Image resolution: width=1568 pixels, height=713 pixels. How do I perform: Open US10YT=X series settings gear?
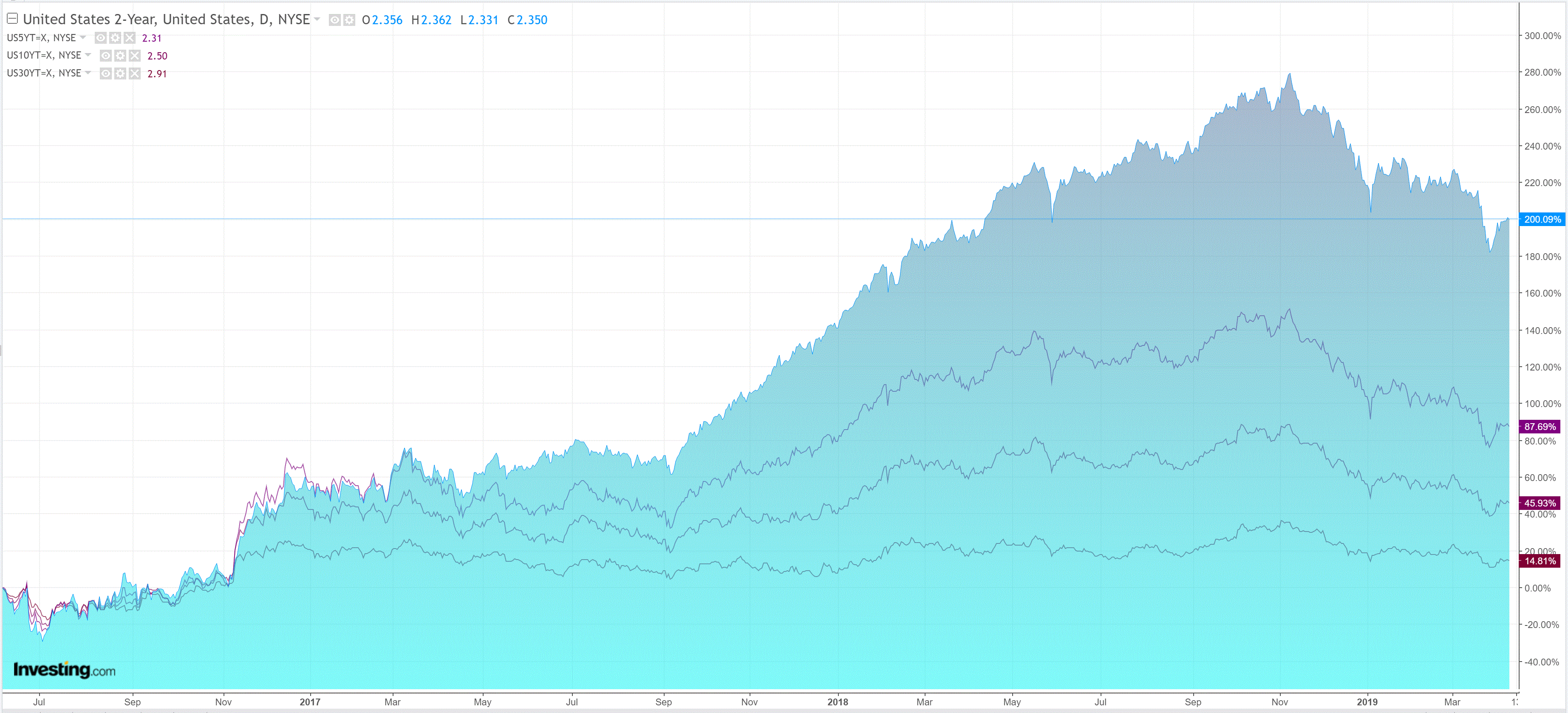[x=120, y=56]
